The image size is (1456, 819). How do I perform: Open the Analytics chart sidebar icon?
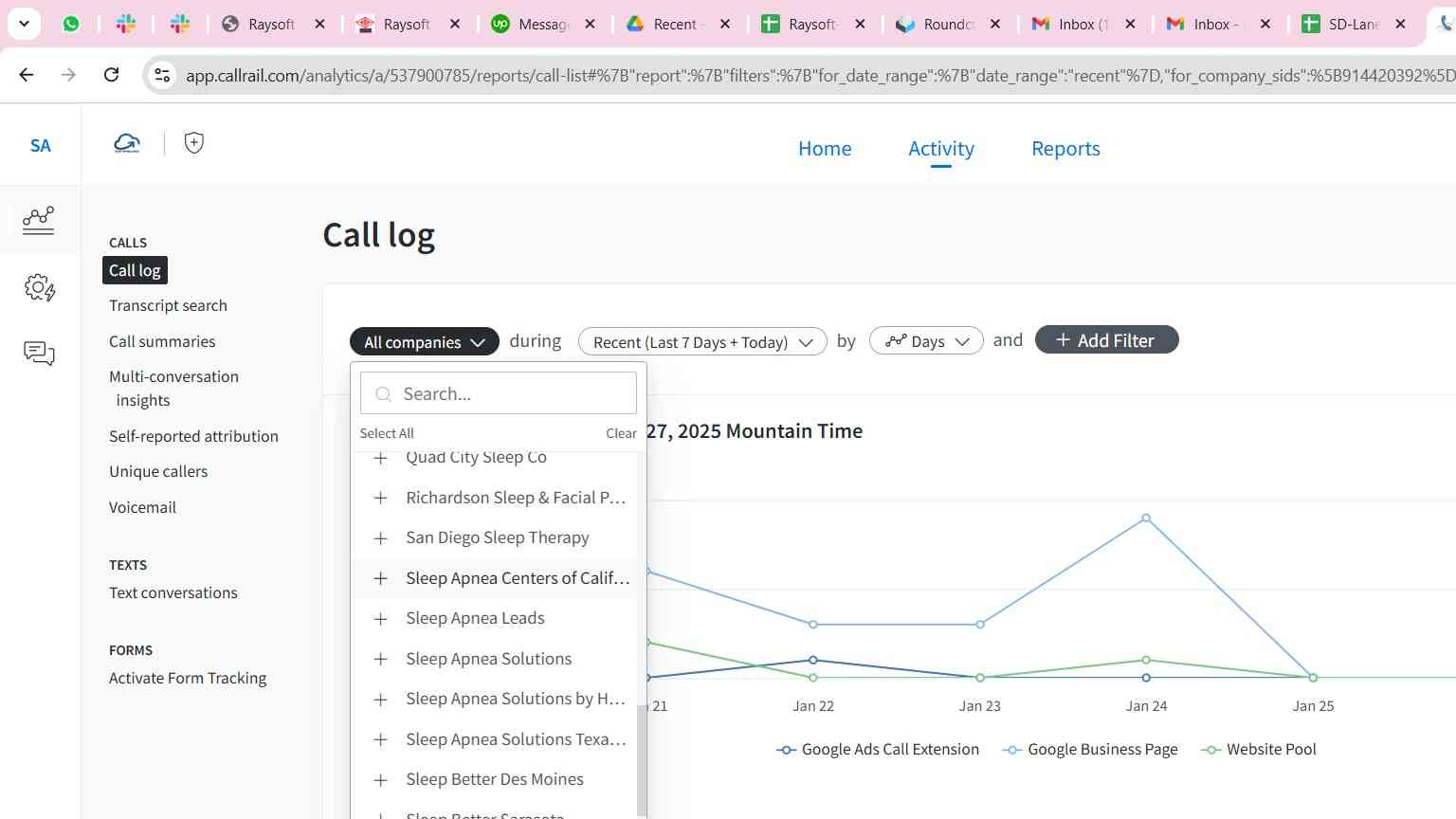[x=39, y=220]
